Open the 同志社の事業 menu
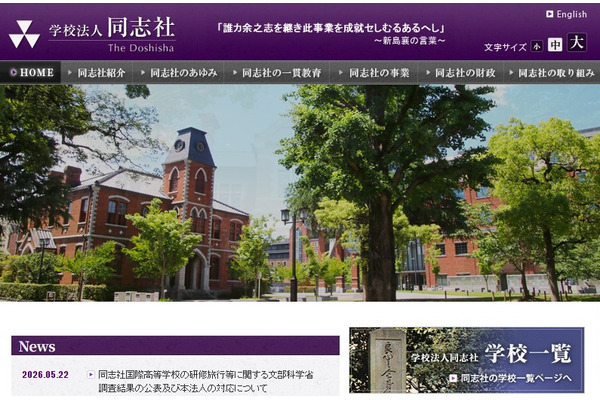 pyautogui.click(x=374, y=72)
